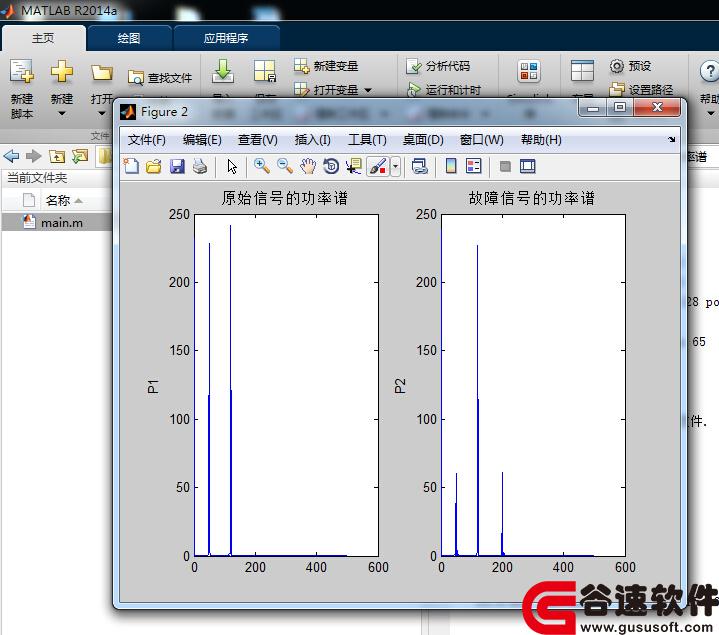The image size is (719, 635).
Task: Click the New Figure icon in figure toolbar
Action: click(x=131, y=166)
